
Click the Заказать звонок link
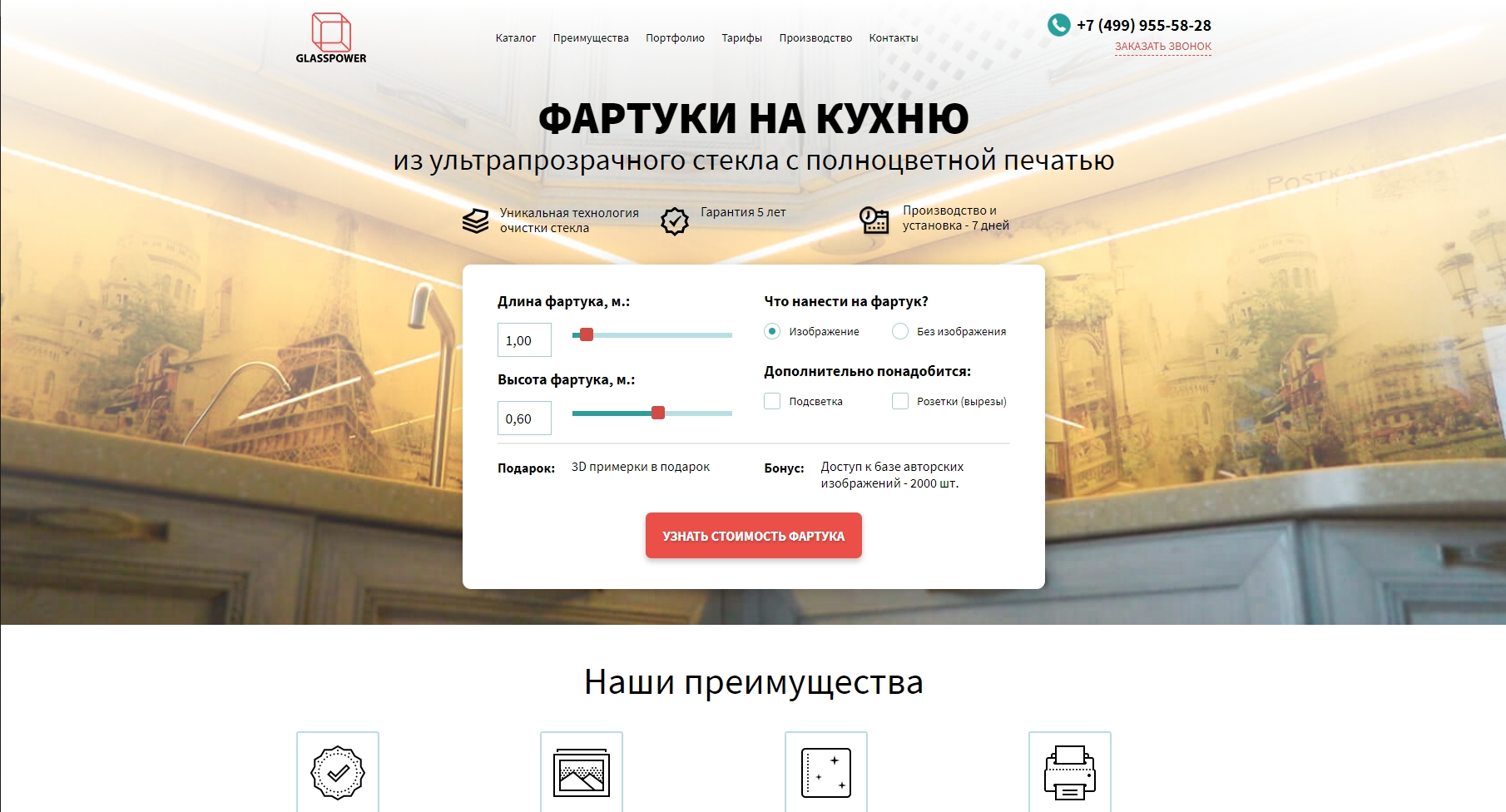coord(1163,47)
